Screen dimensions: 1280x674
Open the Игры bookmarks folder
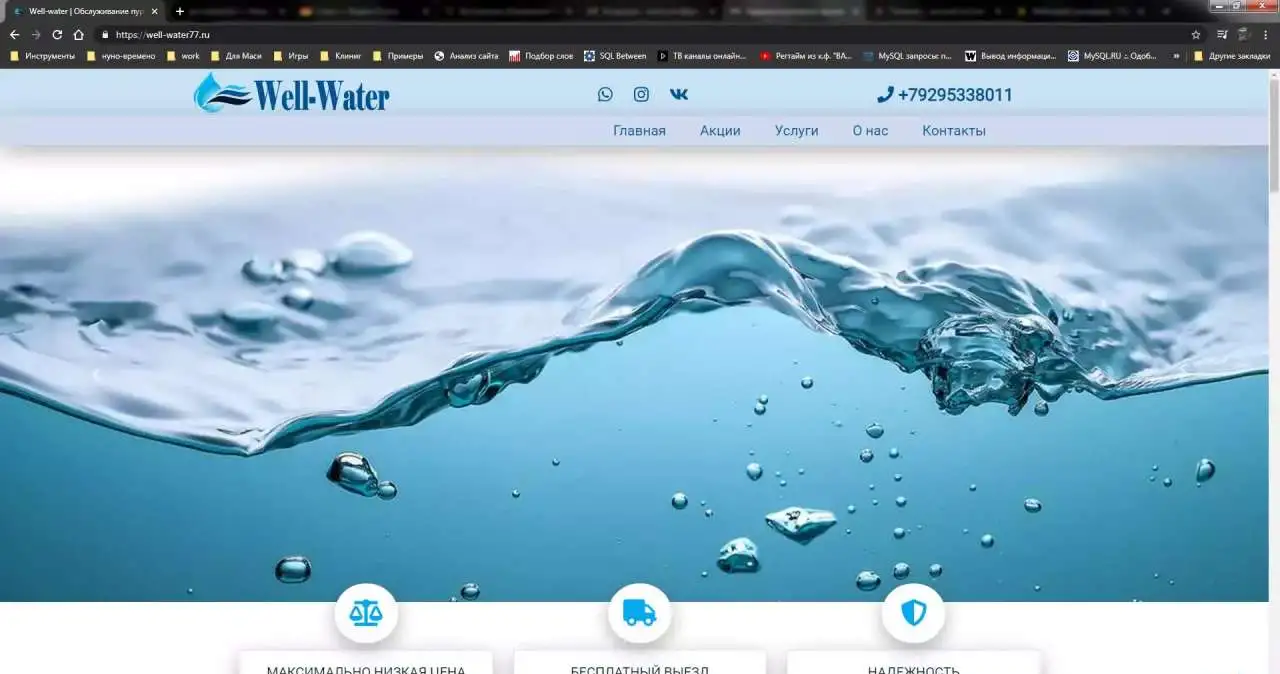pos(290,56)
